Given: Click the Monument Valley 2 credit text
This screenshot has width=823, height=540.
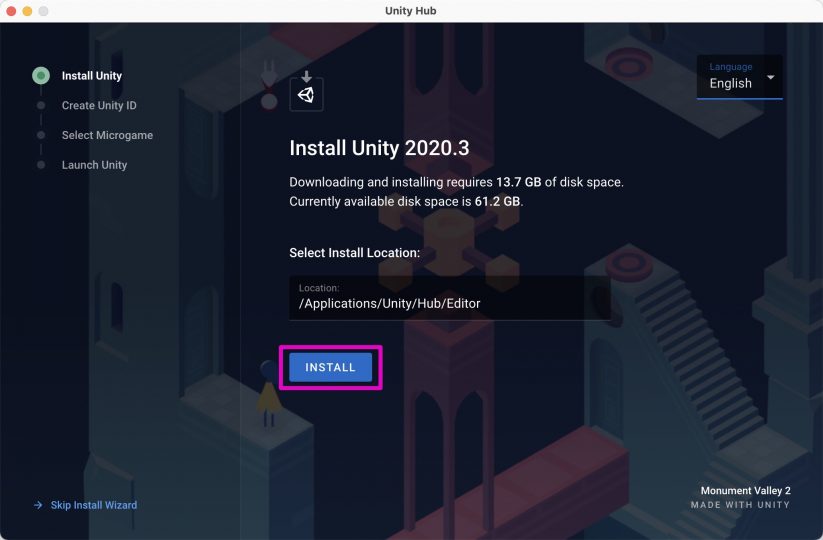Looking at the screenshot, I should 745,490.
